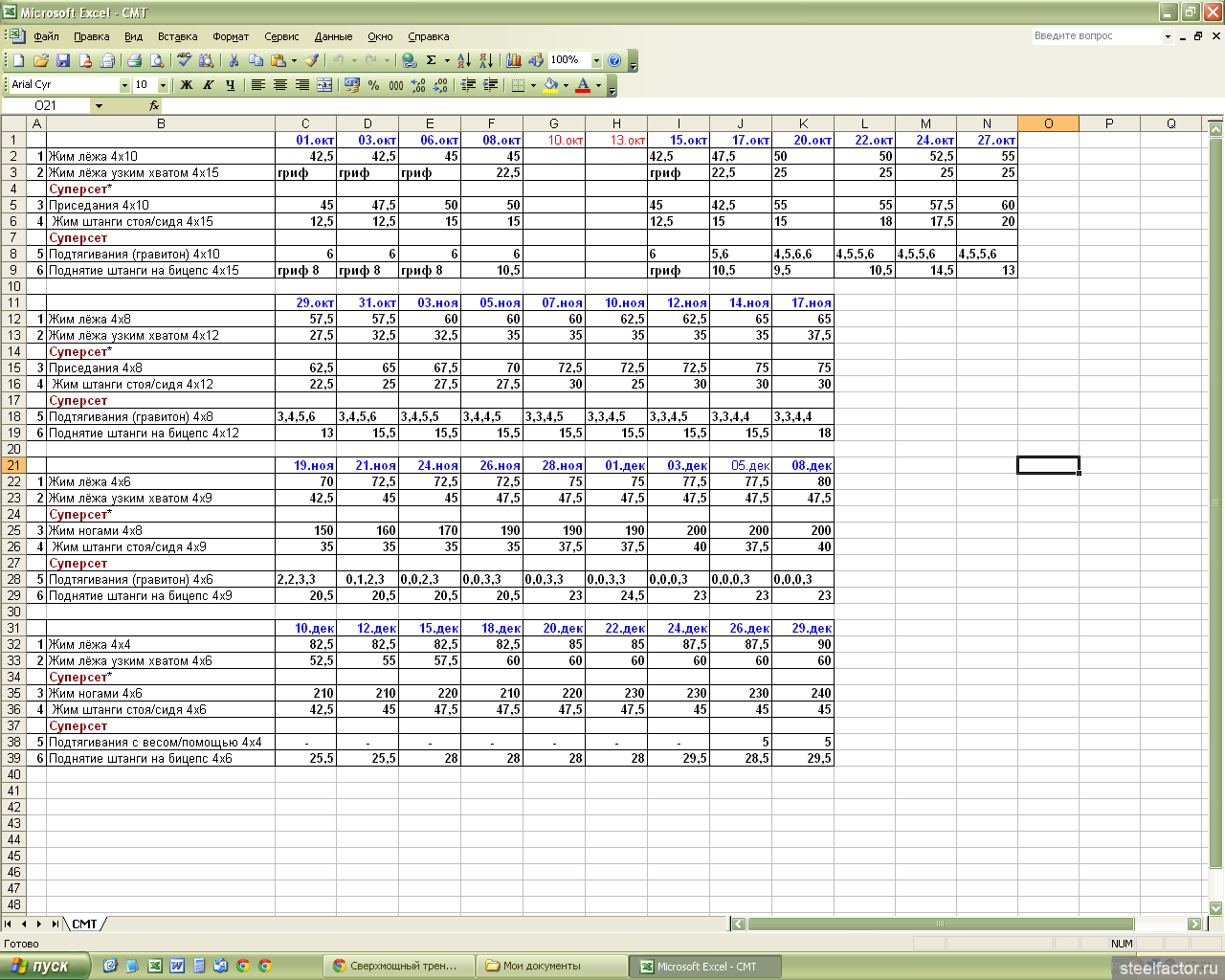
Task: Expand the 100% zoom dropdown
Action: click(x=596, y=60)
